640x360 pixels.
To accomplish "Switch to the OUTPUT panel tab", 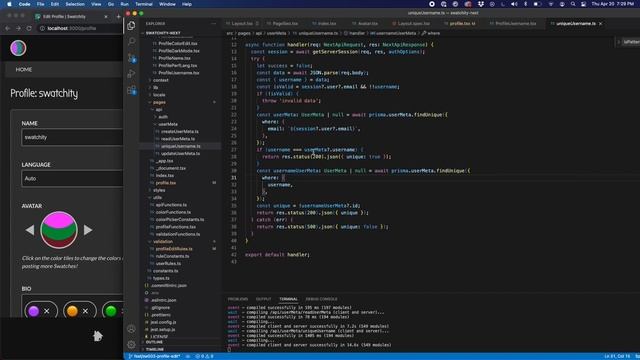I will [263, 299].
